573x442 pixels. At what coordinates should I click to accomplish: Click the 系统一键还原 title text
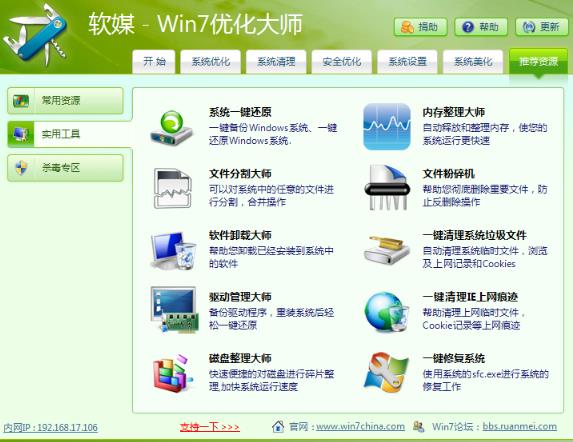tap(240, 112)
